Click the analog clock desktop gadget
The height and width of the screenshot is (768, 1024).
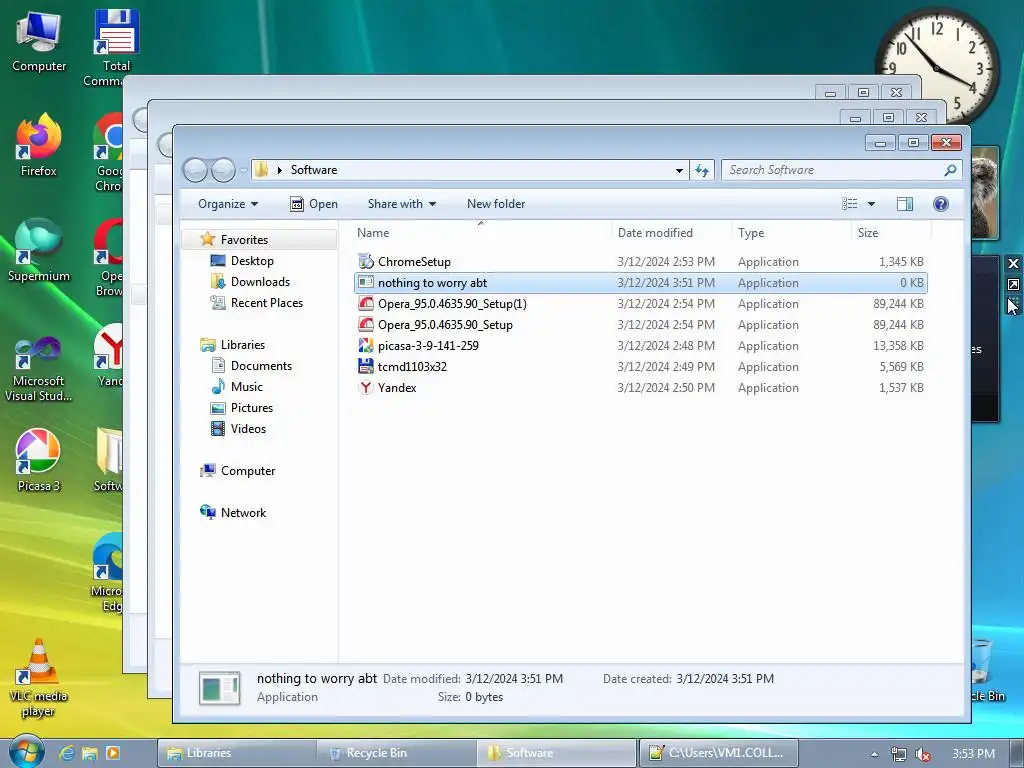[x=937, y=67]
